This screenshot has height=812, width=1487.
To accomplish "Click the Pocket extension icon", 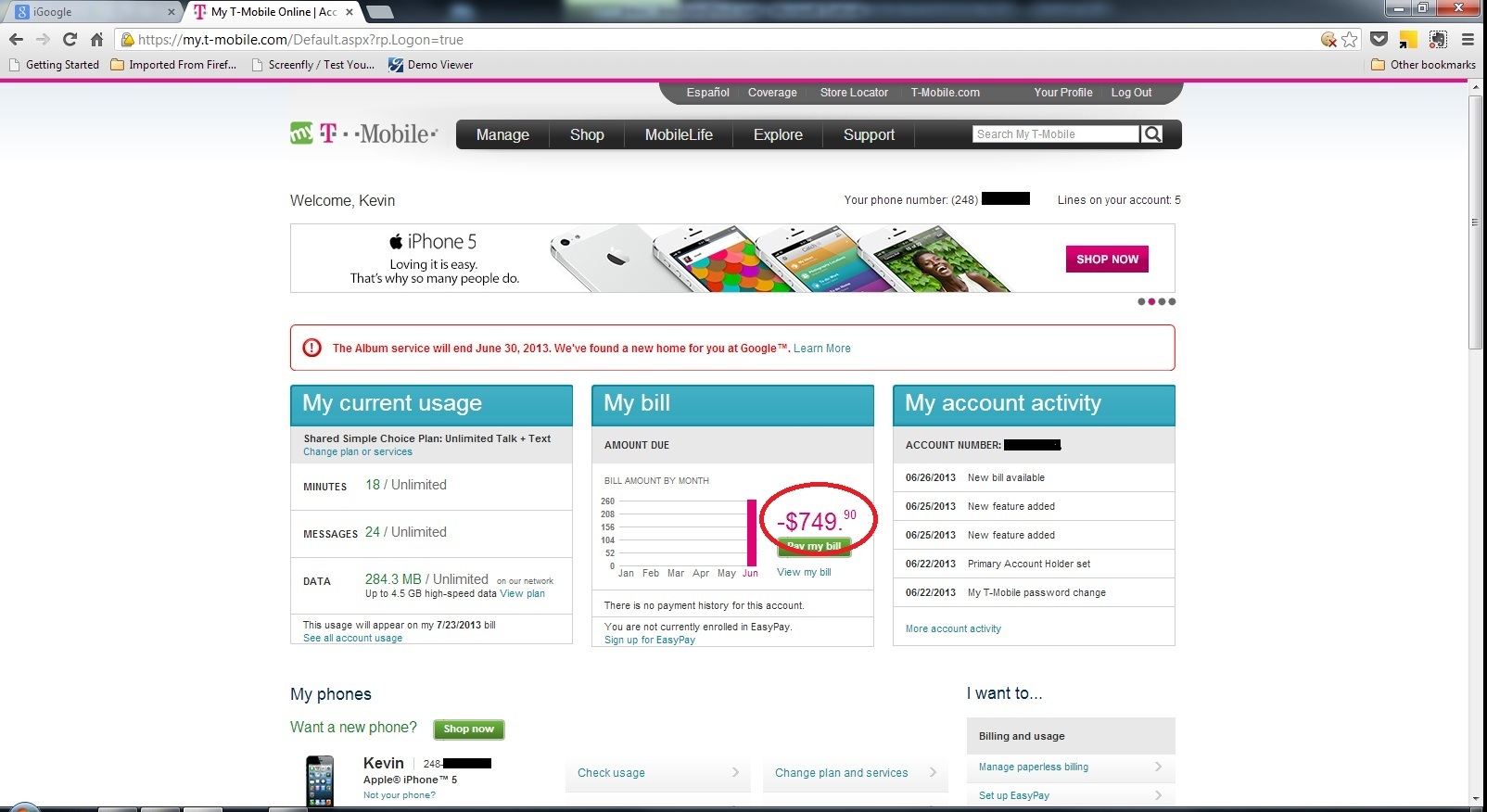I will [1379, 40].
